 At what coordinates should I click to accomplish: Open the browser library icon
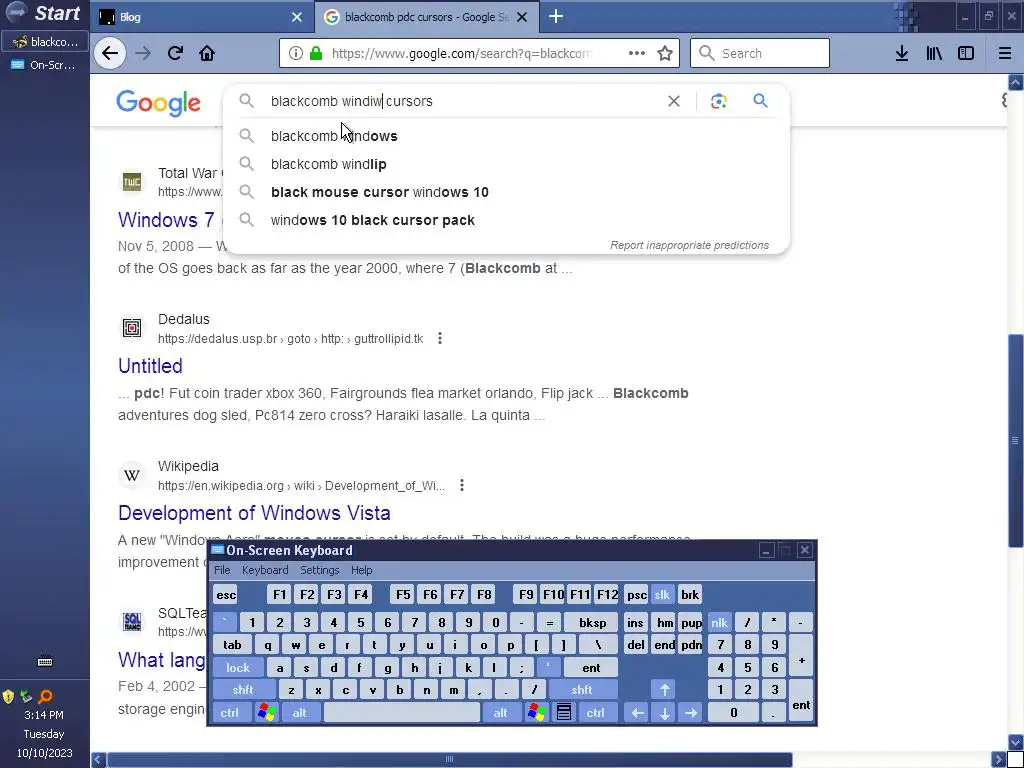click(934, 53)
